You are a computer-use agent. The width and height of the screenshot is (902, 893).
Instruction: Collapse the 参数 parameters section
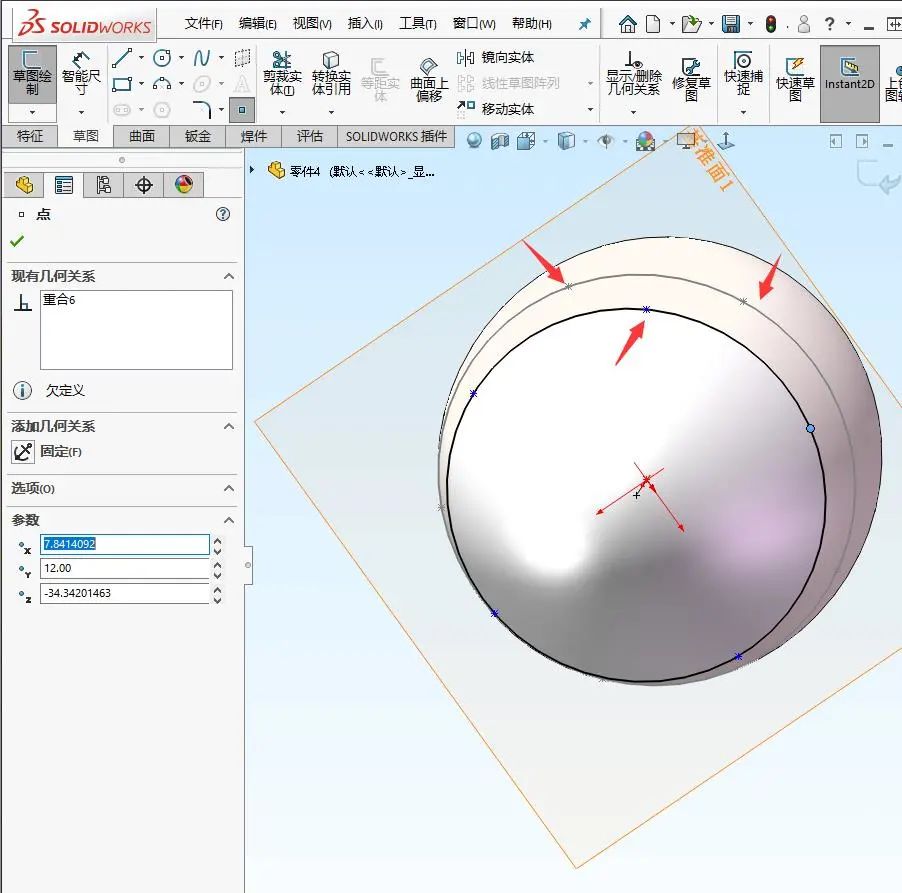pos(228,521)
